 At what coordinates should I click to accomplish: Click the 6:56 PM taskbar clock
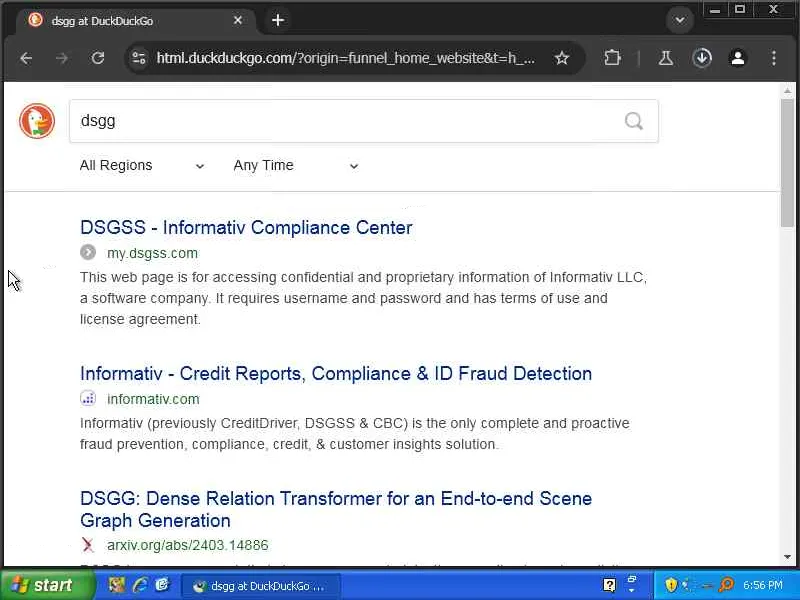(x=763, y=585)
